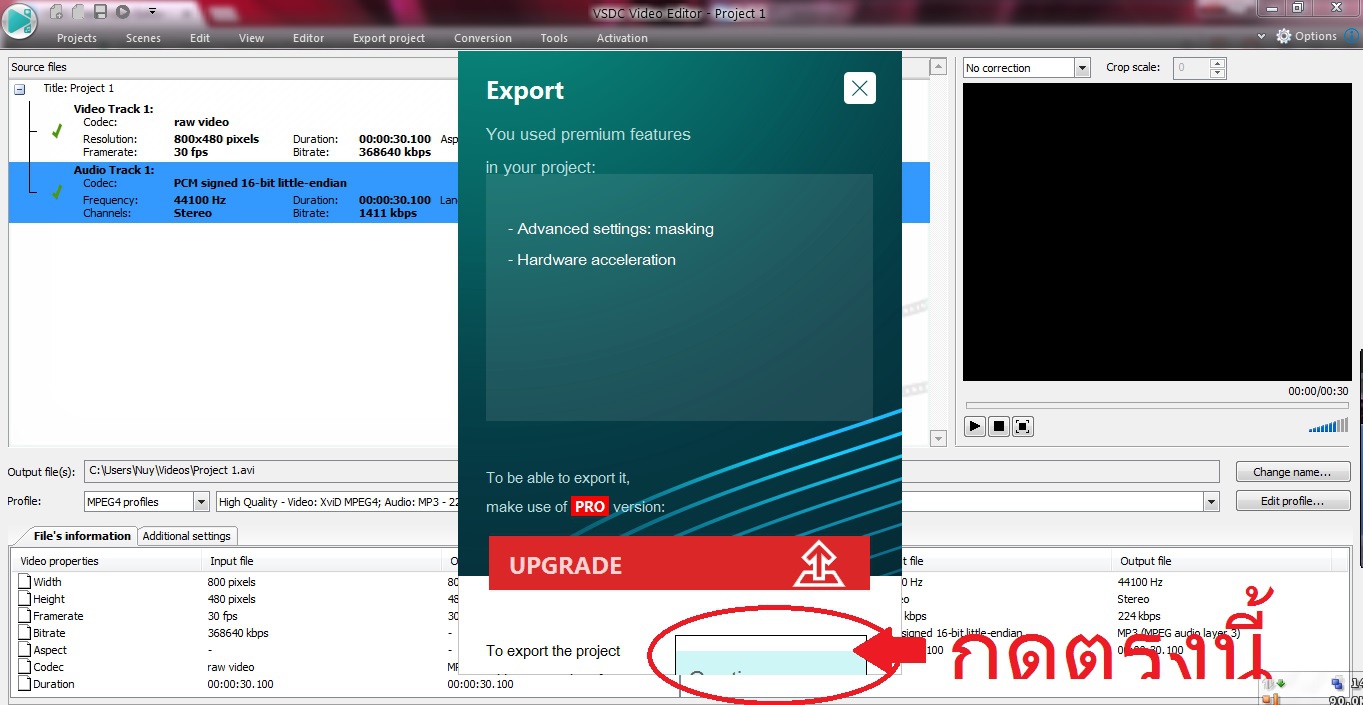Increase Crop scale with the up arrow

pyautogui.click(x=1217, y=63)
